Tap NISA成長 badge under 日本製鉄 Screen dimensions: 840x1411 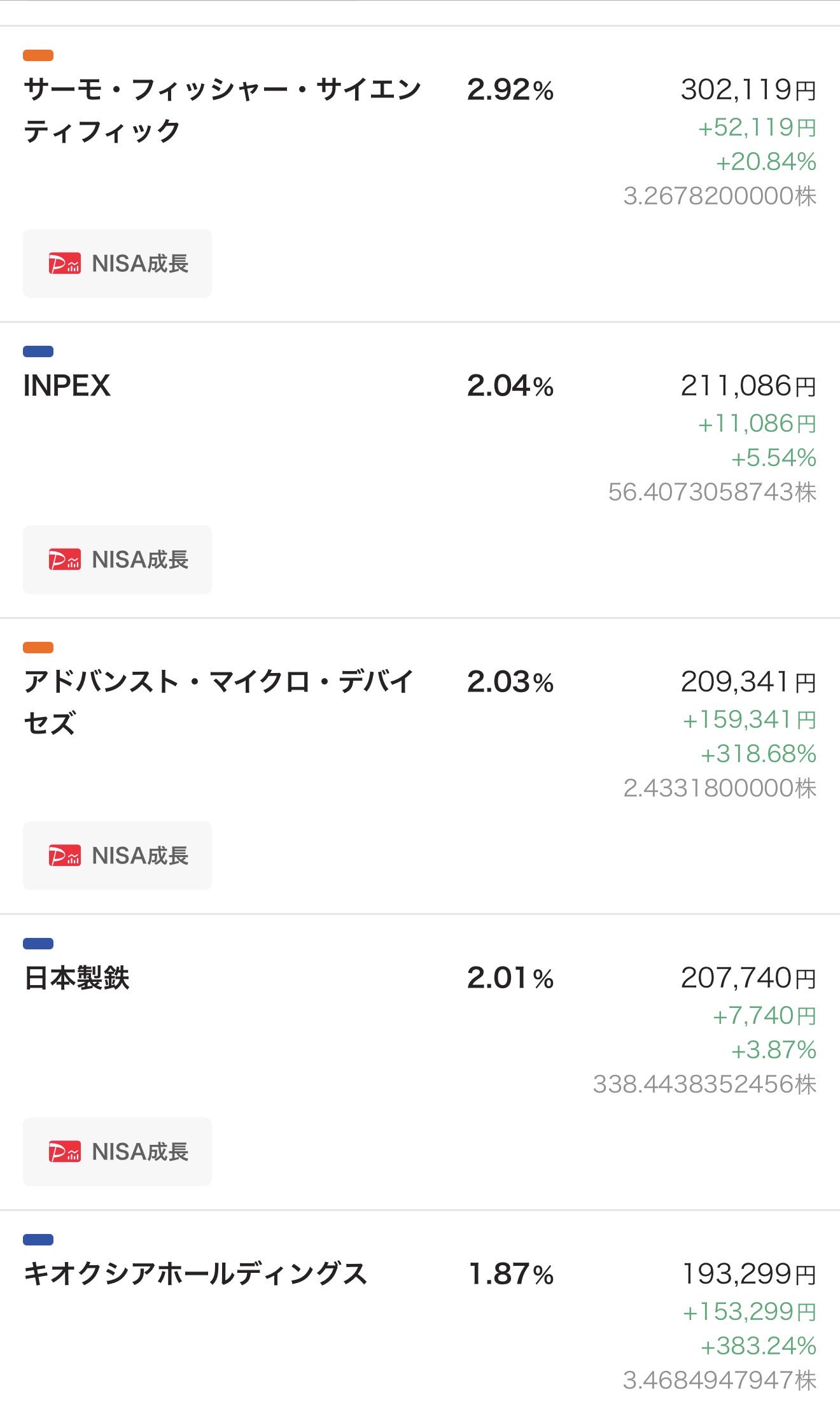pos(117,1152)
